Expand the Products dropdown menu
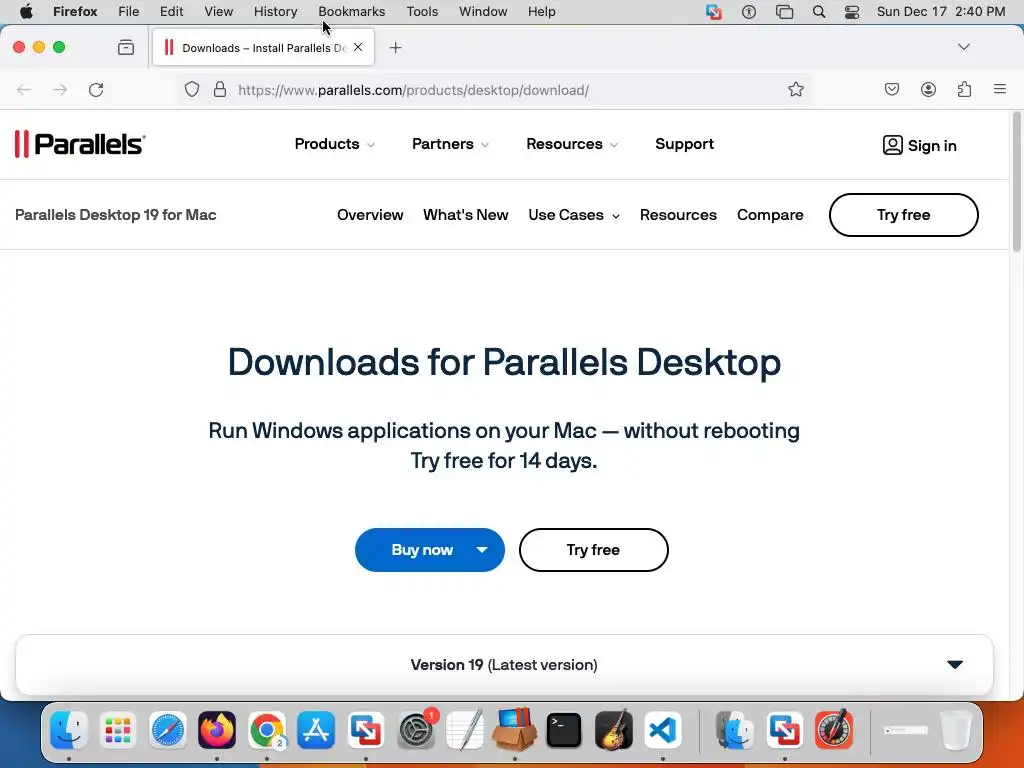Screen dimensions: 1024x768 tap(334, 144)
